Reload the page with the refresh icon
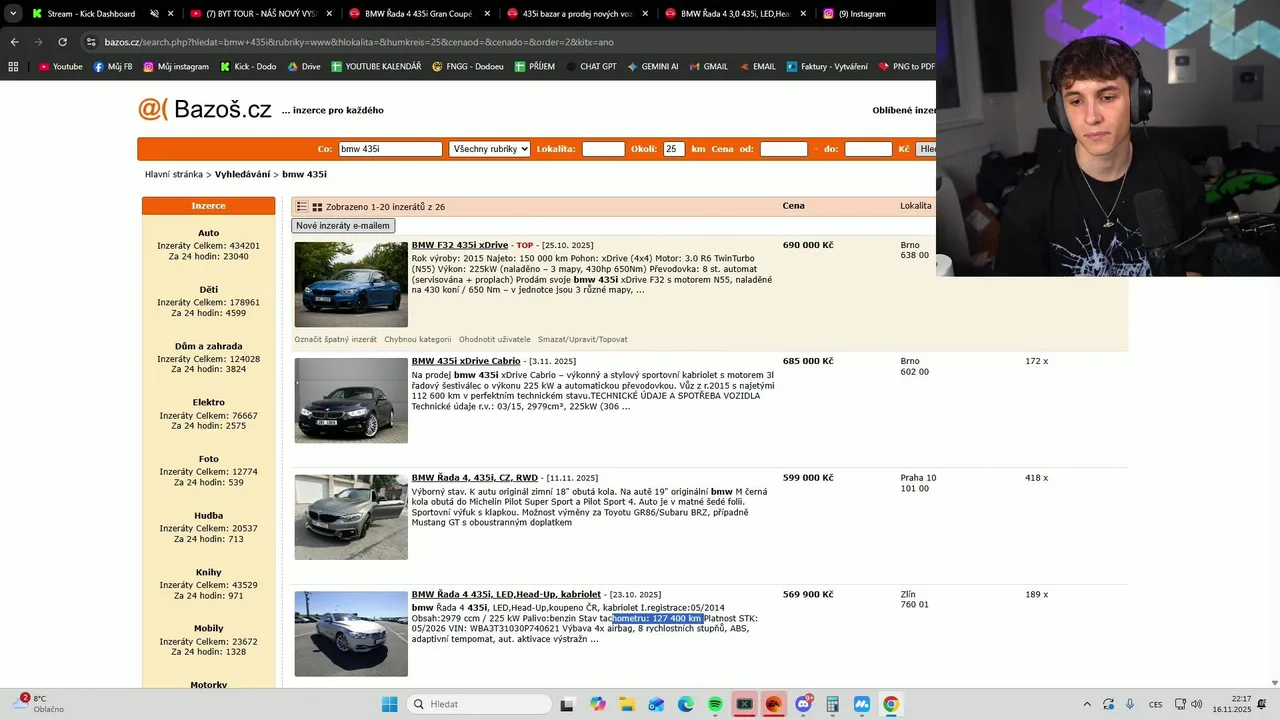 click(x=62, y=42)
